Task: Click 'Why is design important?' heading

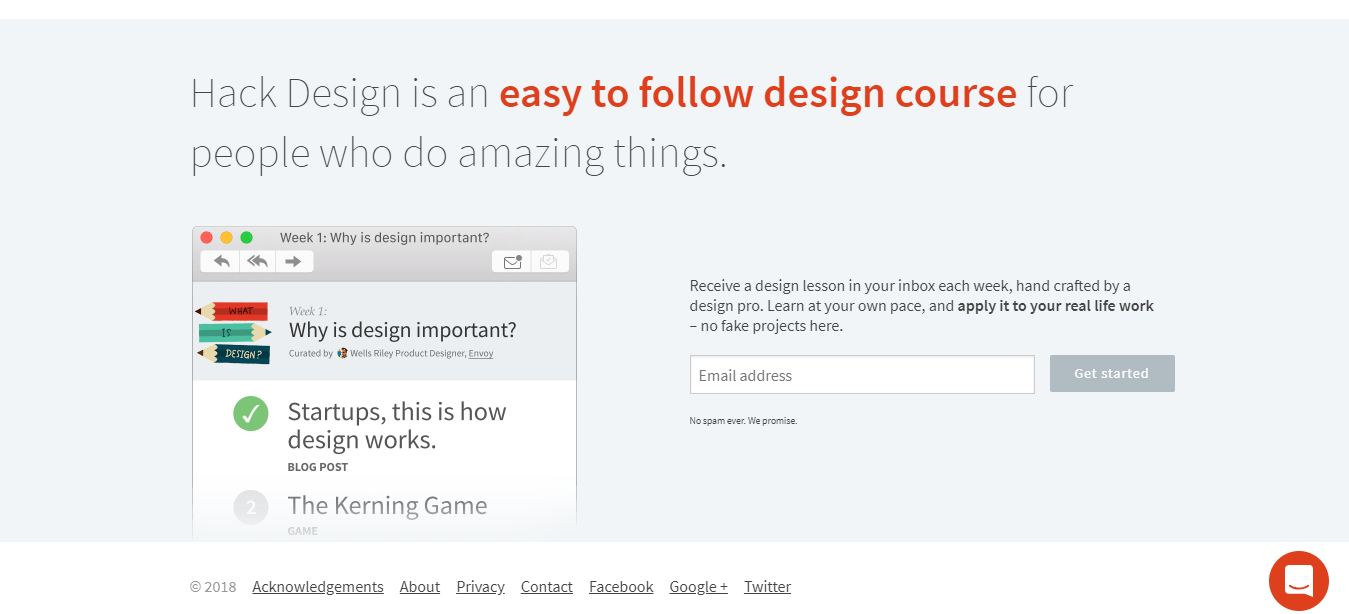Action: (403, 330)
